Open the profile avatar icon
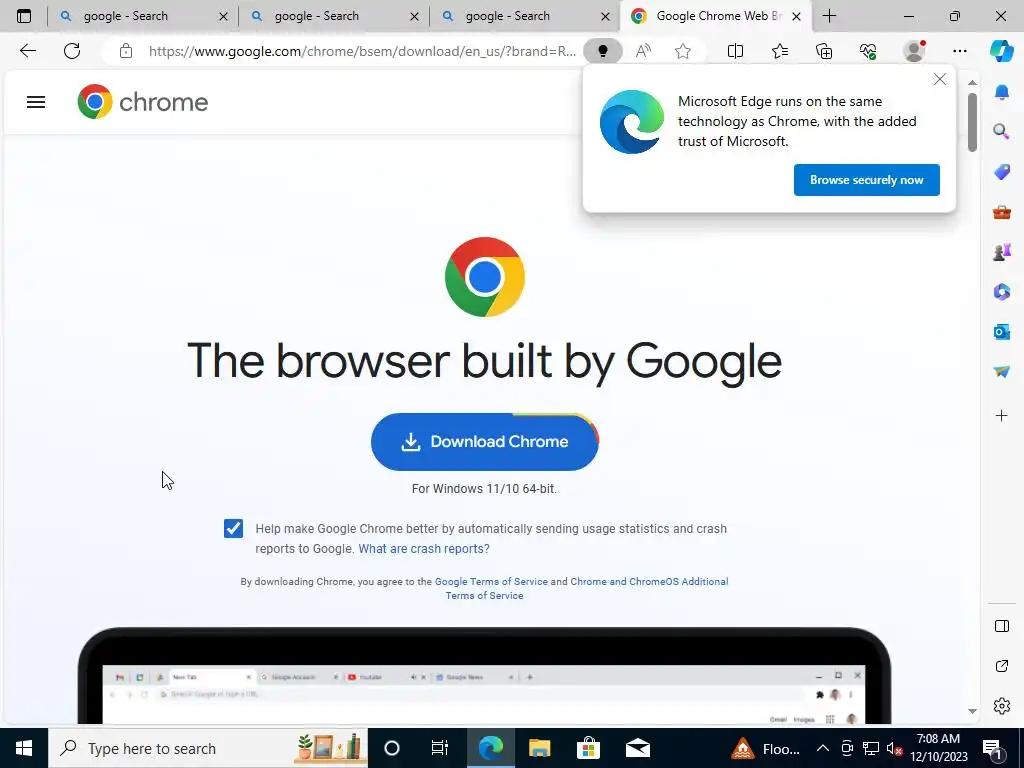1024x768 pixels. pos(914,51)
